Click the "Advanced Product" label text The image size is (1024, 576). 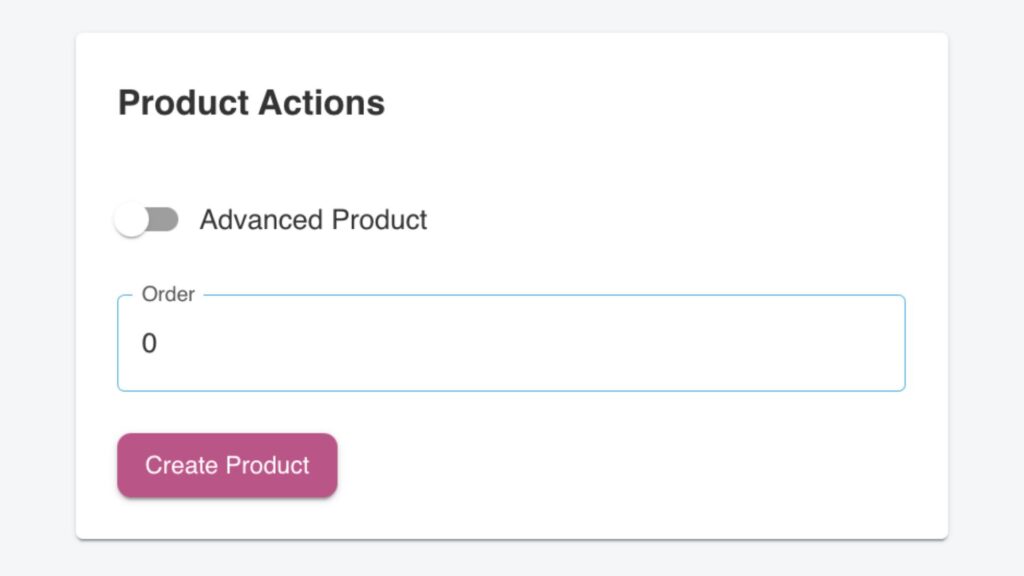point(313,220)
